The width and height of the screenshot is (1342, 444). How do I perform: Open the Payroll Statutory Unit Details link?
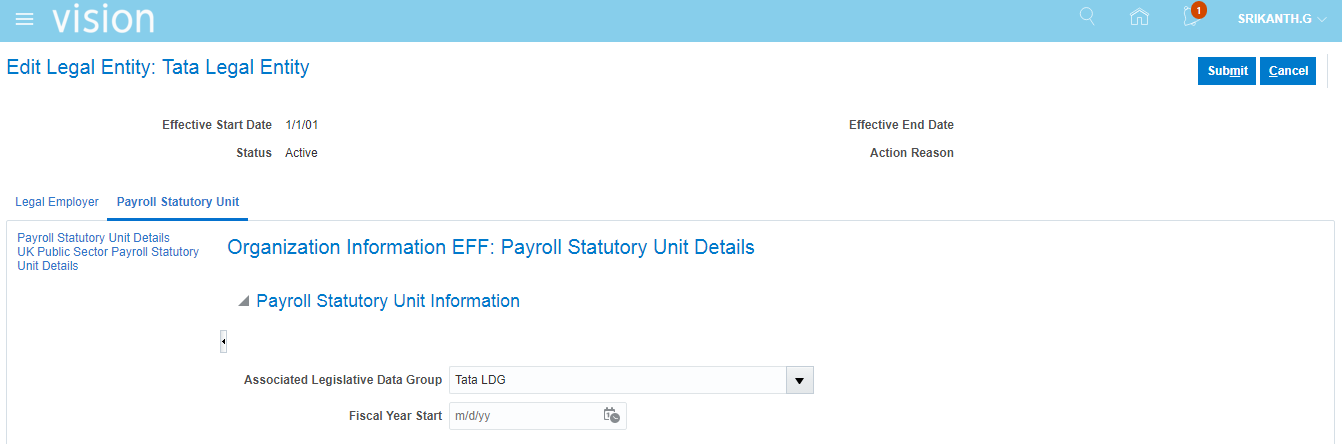click(93, 238)
